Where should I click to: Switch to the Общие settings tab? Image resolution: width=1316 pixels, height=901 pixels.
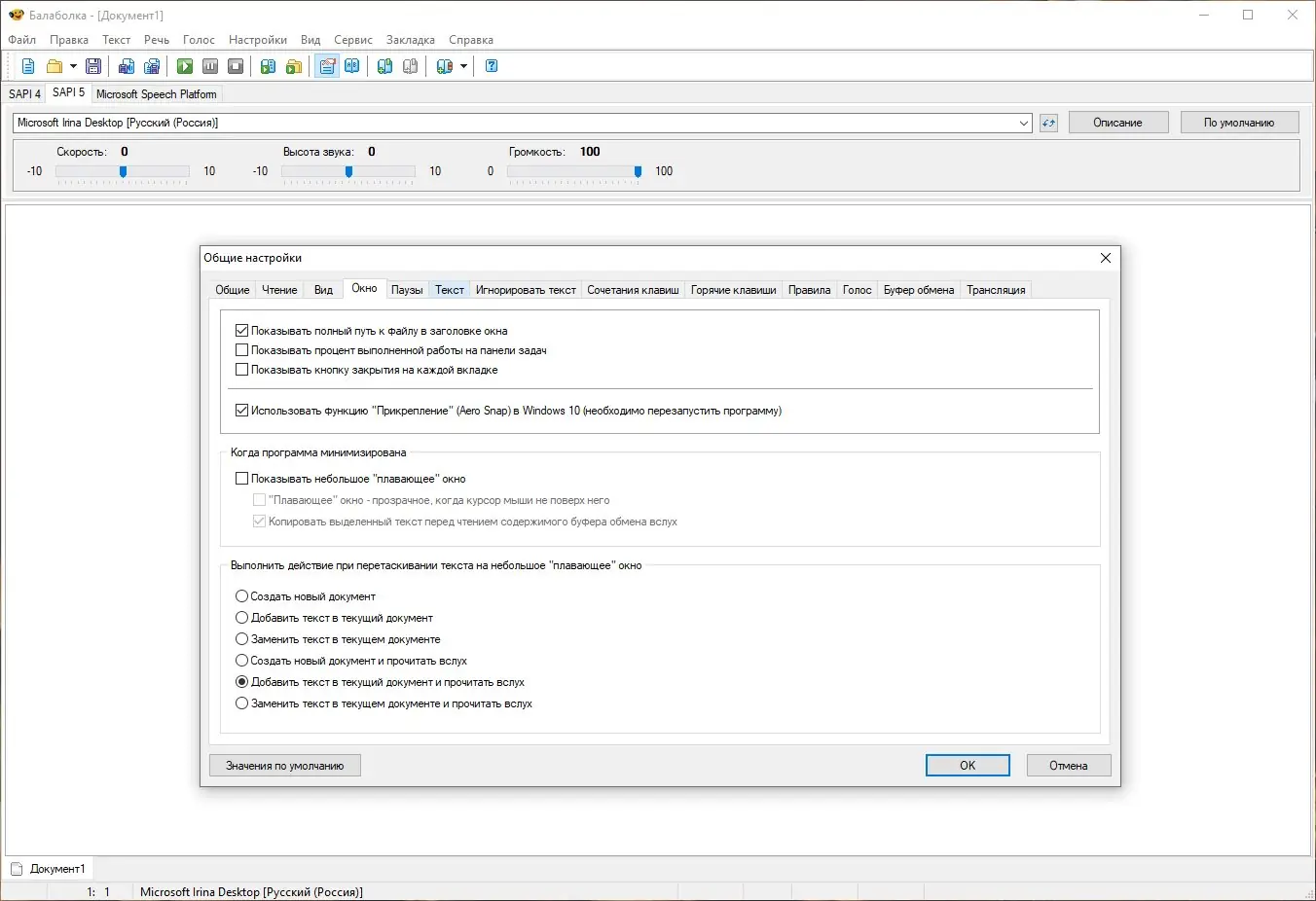pyautogui.click(x=233, y=290)
